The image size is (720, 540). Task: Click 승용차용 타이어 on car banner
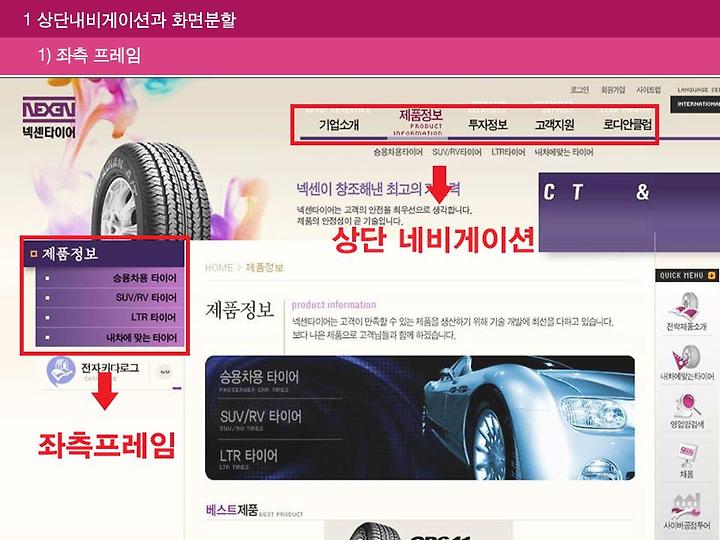(259, 377)
